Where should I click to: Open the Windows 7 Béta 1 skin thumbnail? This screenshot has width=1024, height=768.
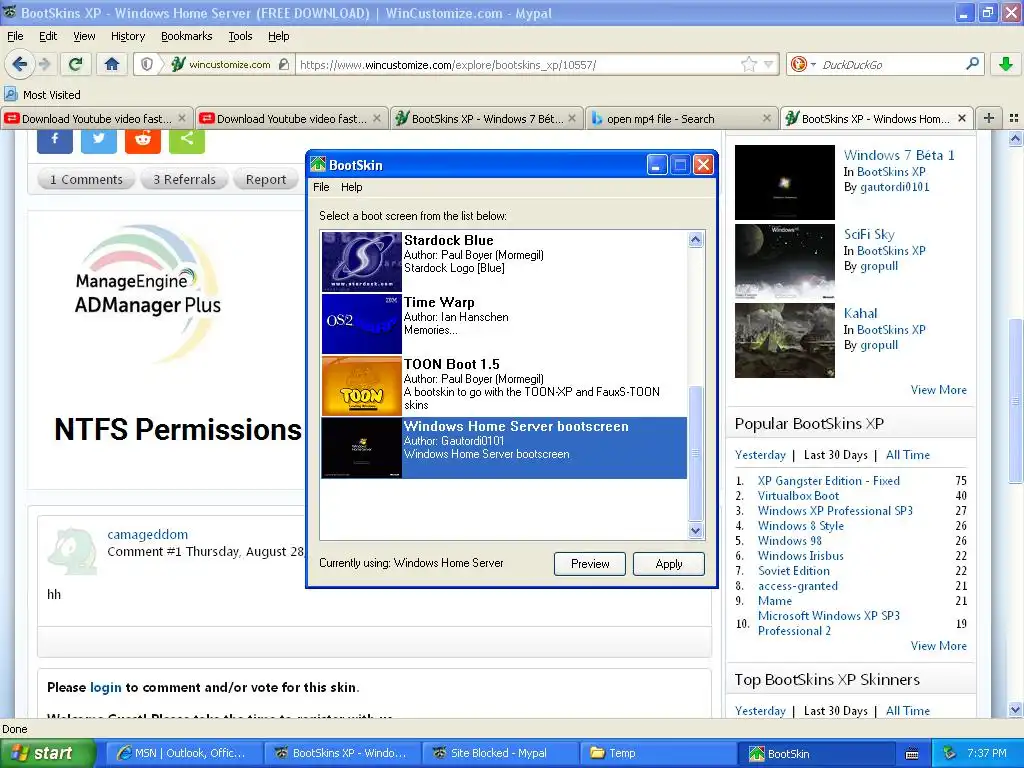pos(784,182)
